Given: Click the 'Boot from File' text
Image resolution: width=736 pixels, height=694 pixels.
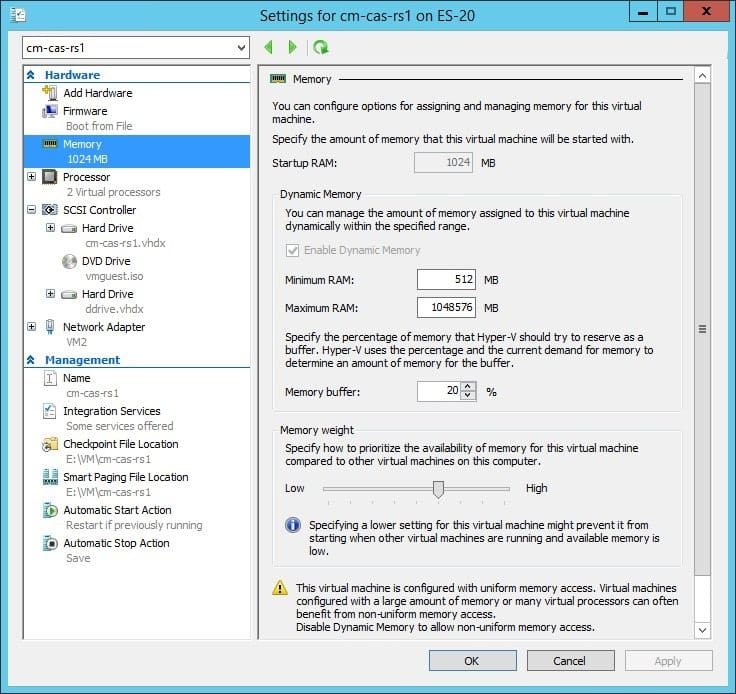Looking at the screenshot, I should pos(99,126).
